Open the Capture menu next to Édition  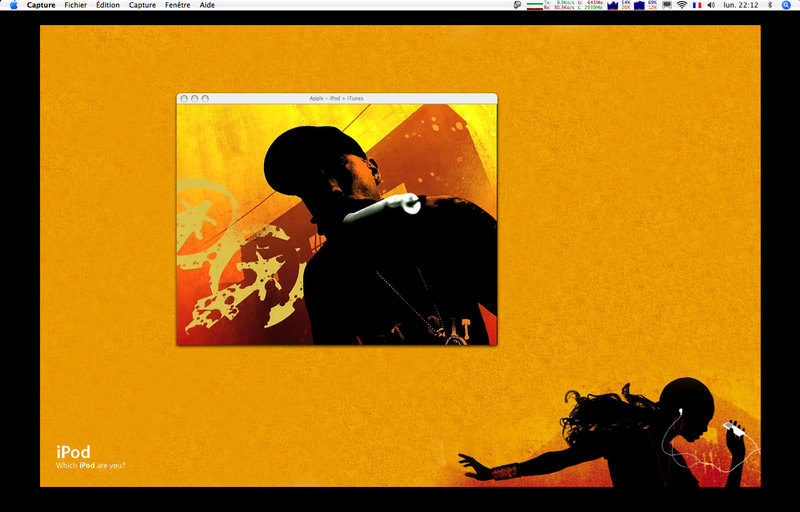pyautogui.click(x=142, y=5)
